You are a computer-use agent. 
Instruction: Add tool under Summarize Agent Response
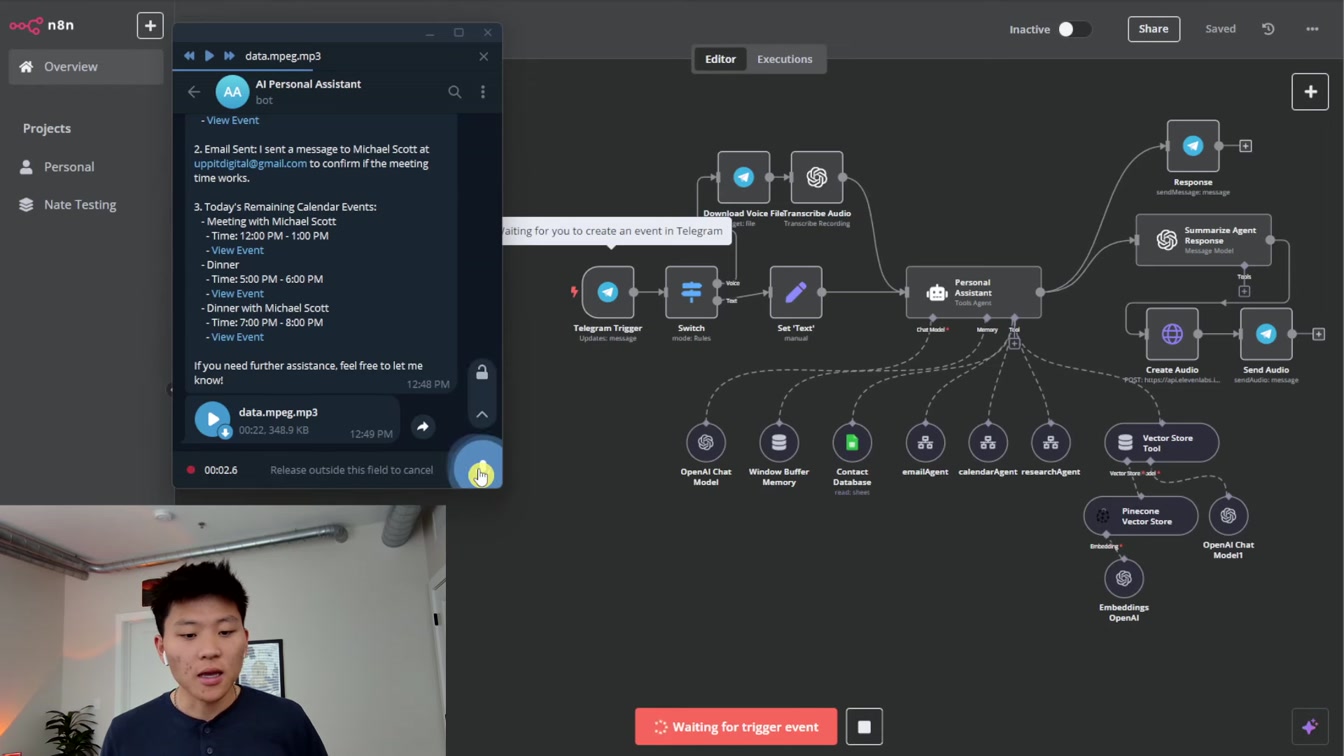tap(1244, 291)
